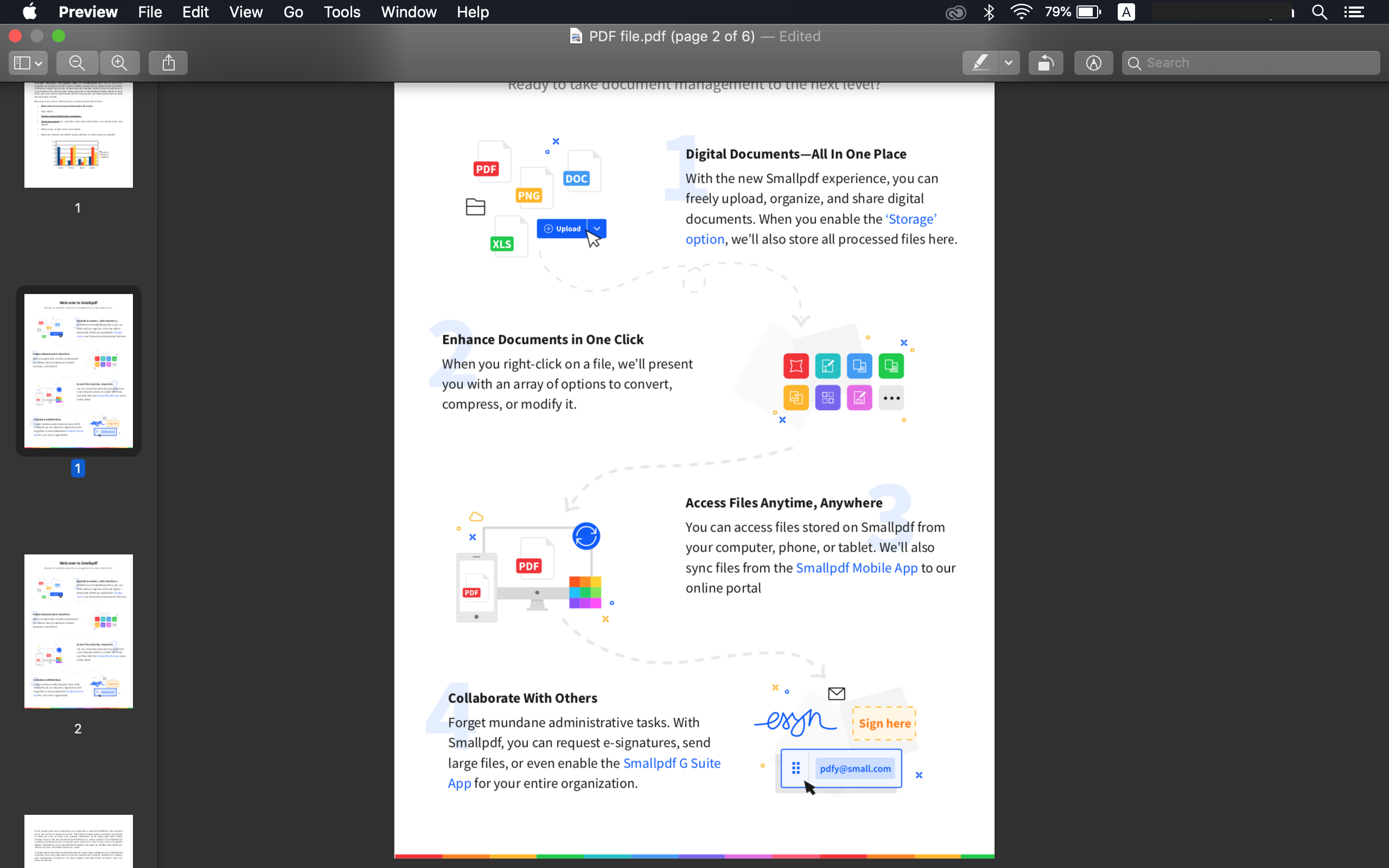Viewport: 1389px width, 868px height.
Task: Click the envelope mail icon in illustration
Action: [x=837, y=693]
